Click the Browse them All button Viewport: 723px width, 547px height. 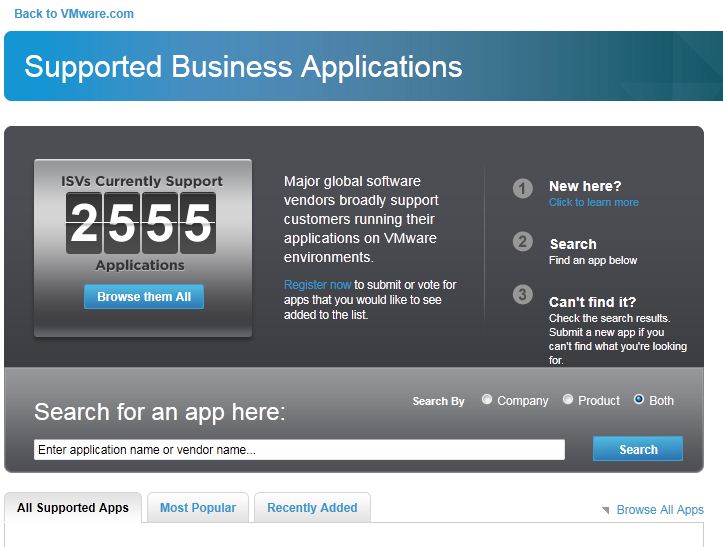pyautogui.click(x=144, y=297)
